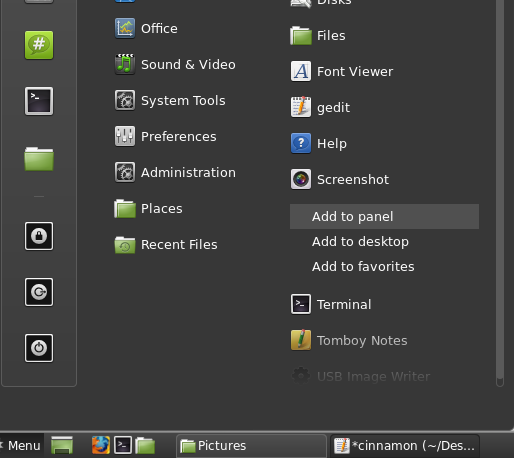Click the Places folder icon

[x=125, y=208]
